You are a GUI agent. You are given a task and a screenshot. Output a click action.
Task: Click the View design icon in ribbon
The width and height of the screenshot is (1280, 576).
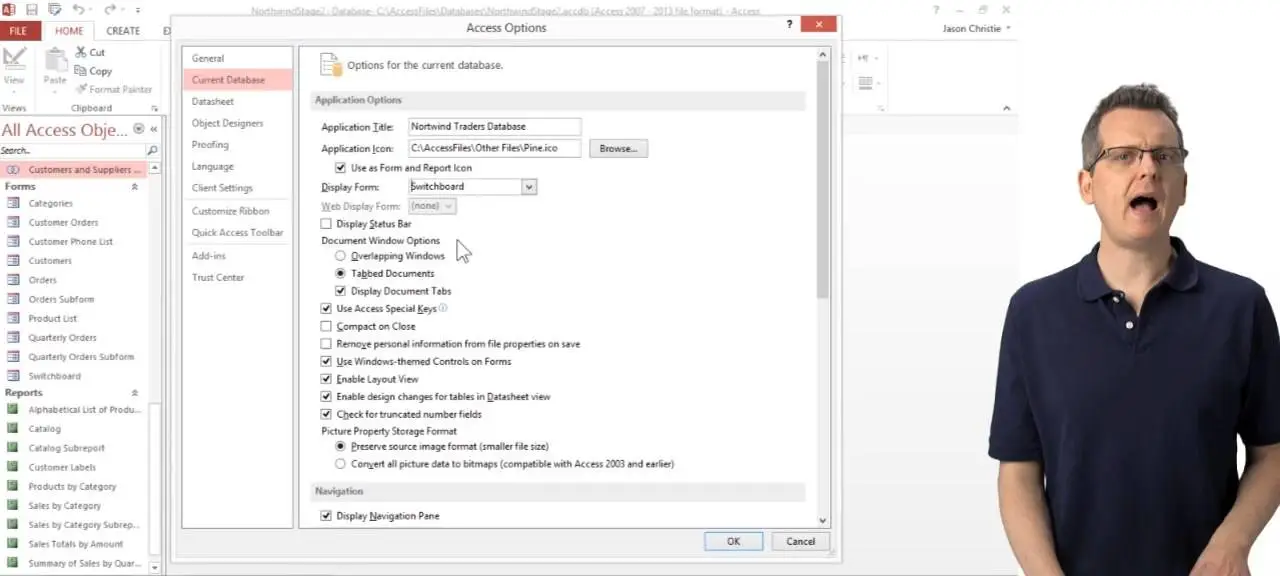tap(14, 59)
